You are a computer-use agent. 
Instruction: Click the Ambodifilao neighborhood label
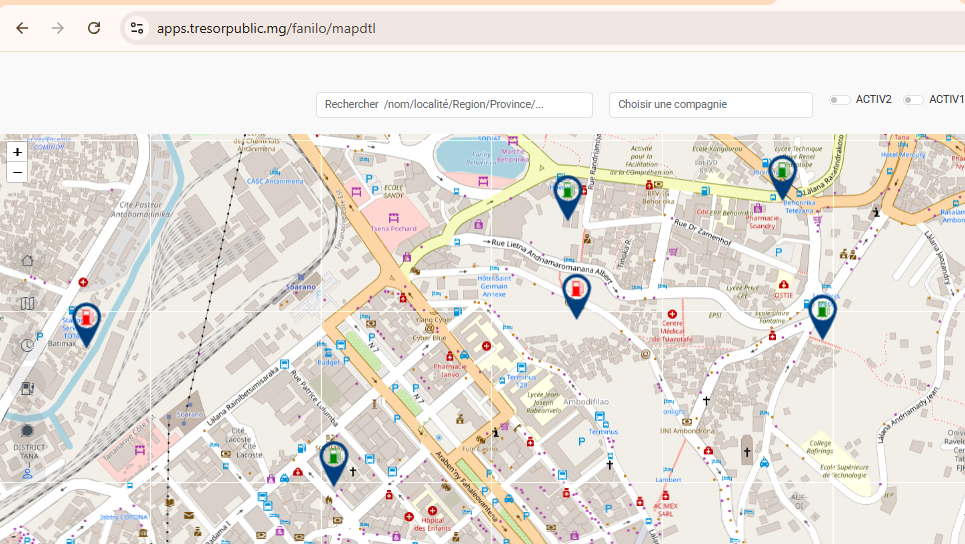(x=586, y=402)
